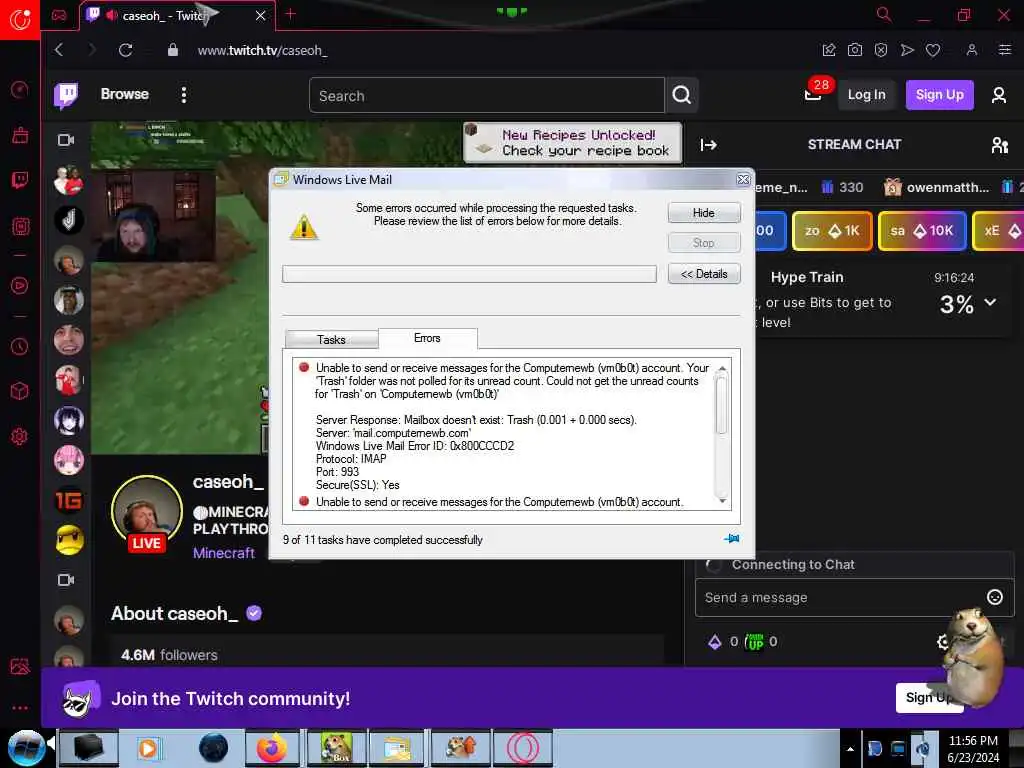
Task: Open the My Flow send icon
Action: pos(907,50)
